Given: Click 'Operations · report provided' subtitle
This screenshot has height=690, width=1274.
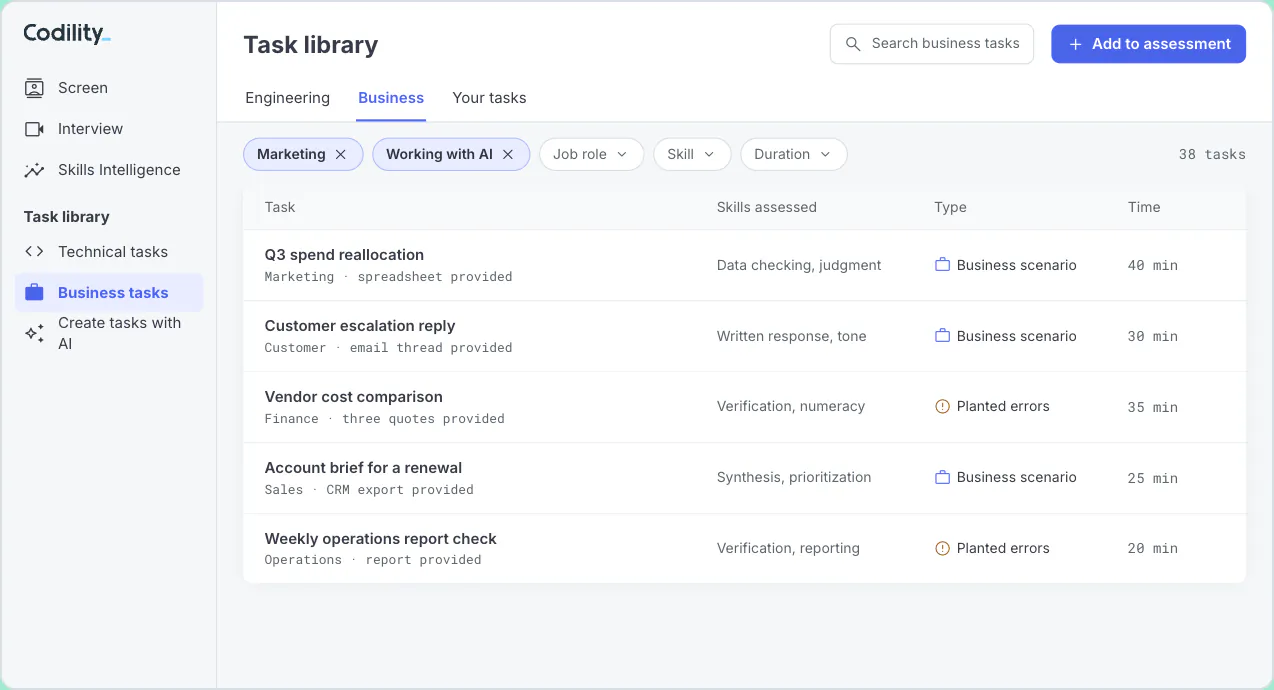Looking at the screenshot, I should click(373, 560).
